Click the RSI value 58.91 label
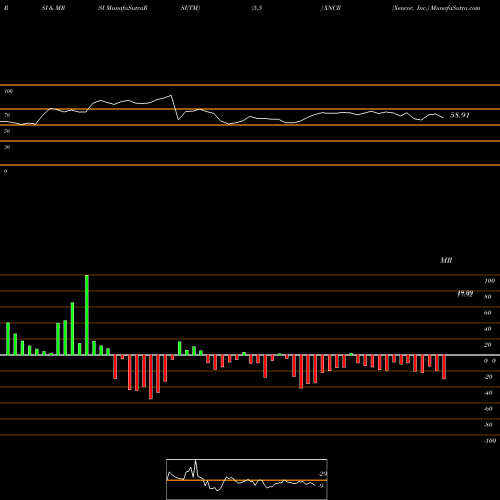This screenshot has height=500, width=500. (x=460, y=115)
